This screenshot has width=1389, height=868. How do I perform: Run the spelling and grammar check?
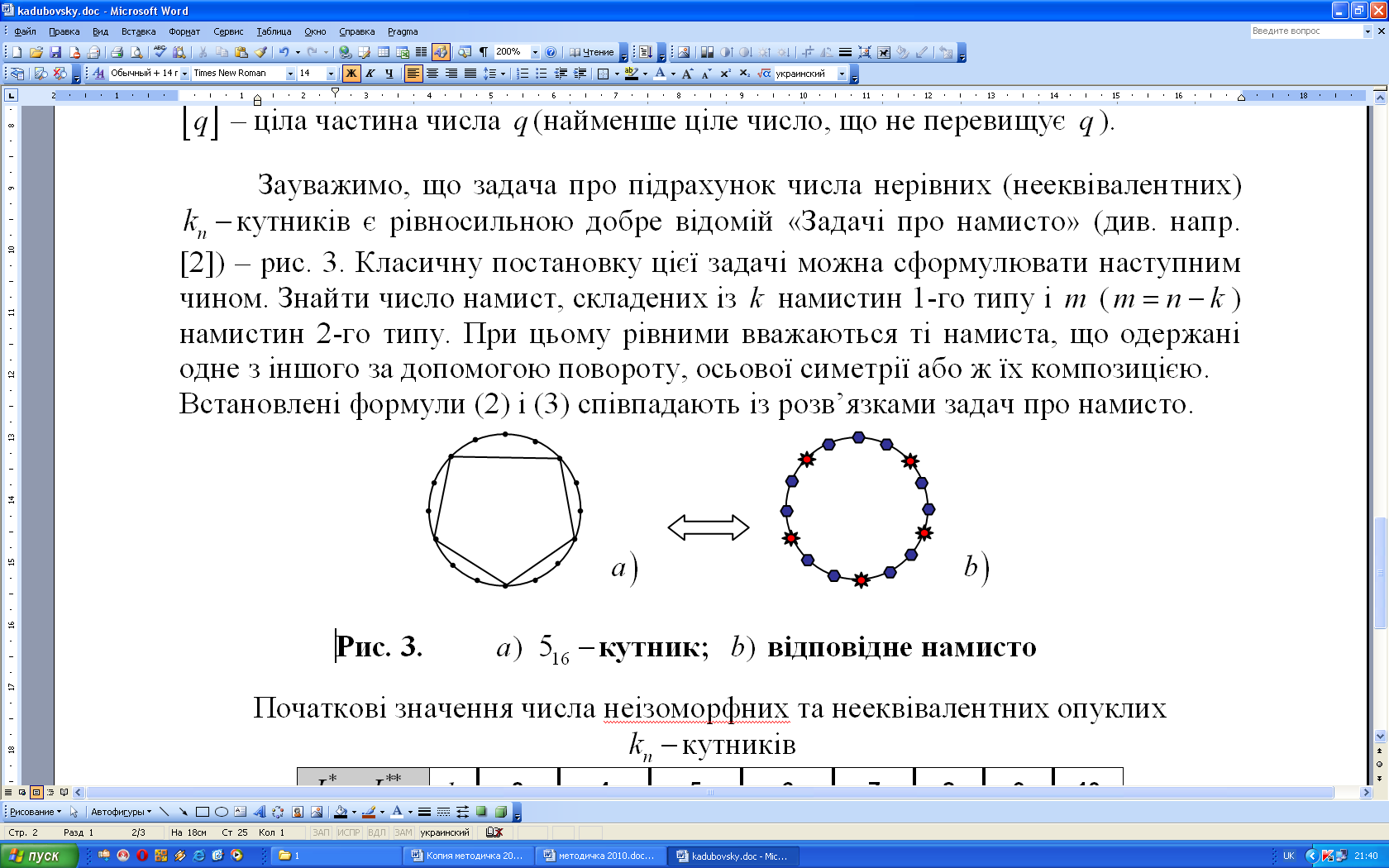[160, 52]
